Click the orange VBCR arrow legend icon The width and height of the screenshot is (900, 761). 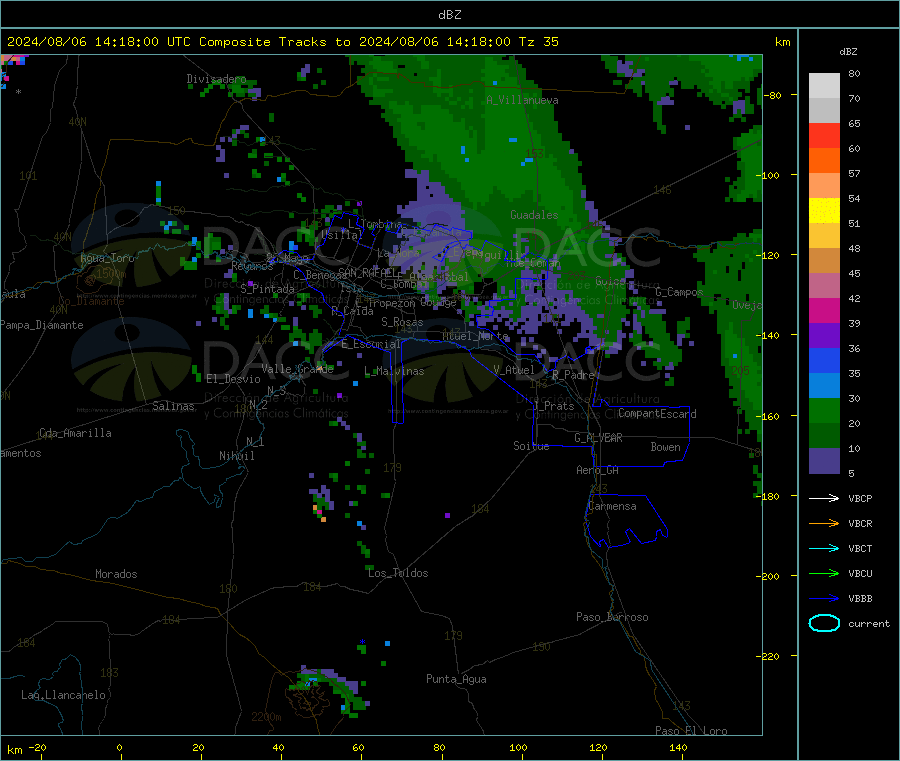click(x=824, y=523)
